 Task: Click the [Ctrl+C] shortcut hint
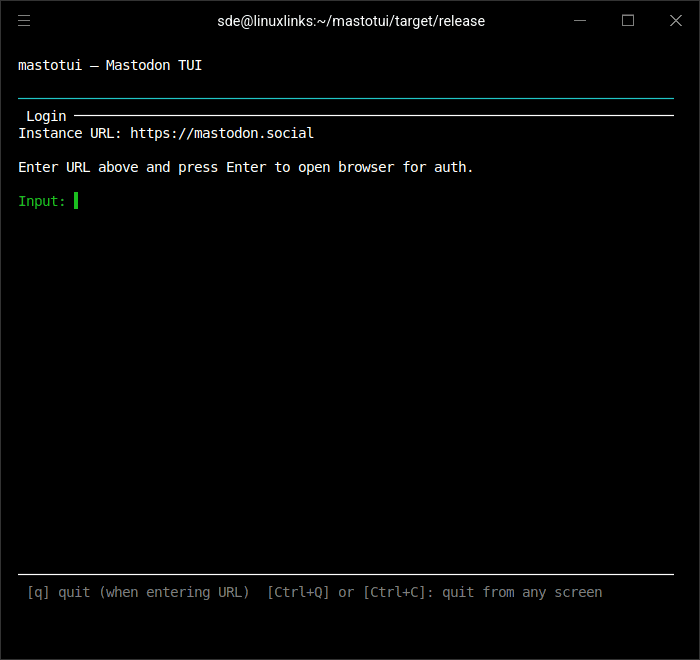click(x=398, y=592)
